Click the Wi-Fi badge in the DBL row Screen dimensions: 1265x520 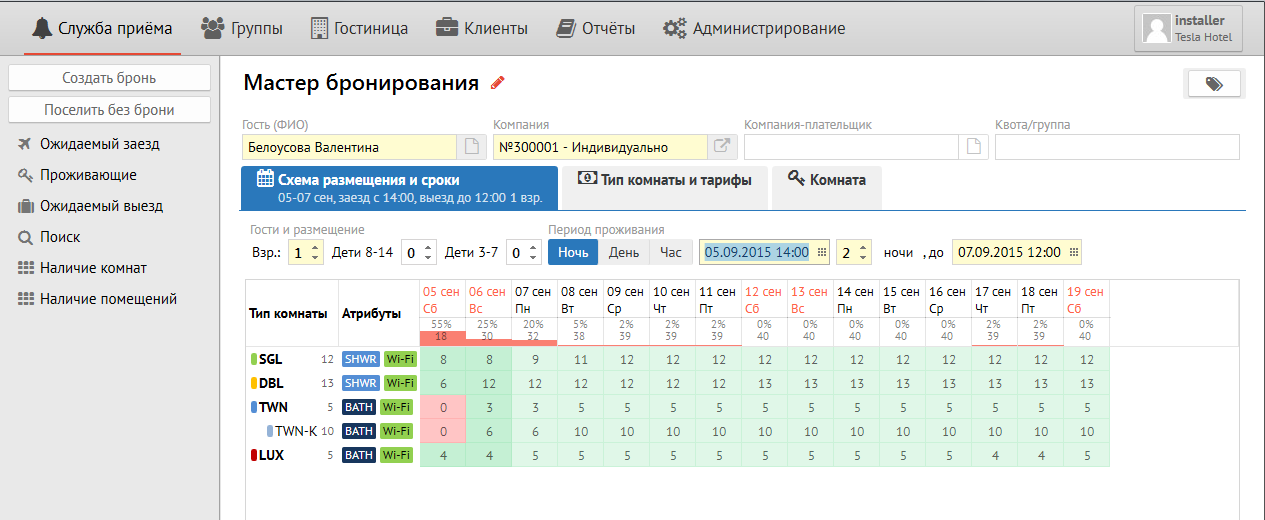[397, 383]
